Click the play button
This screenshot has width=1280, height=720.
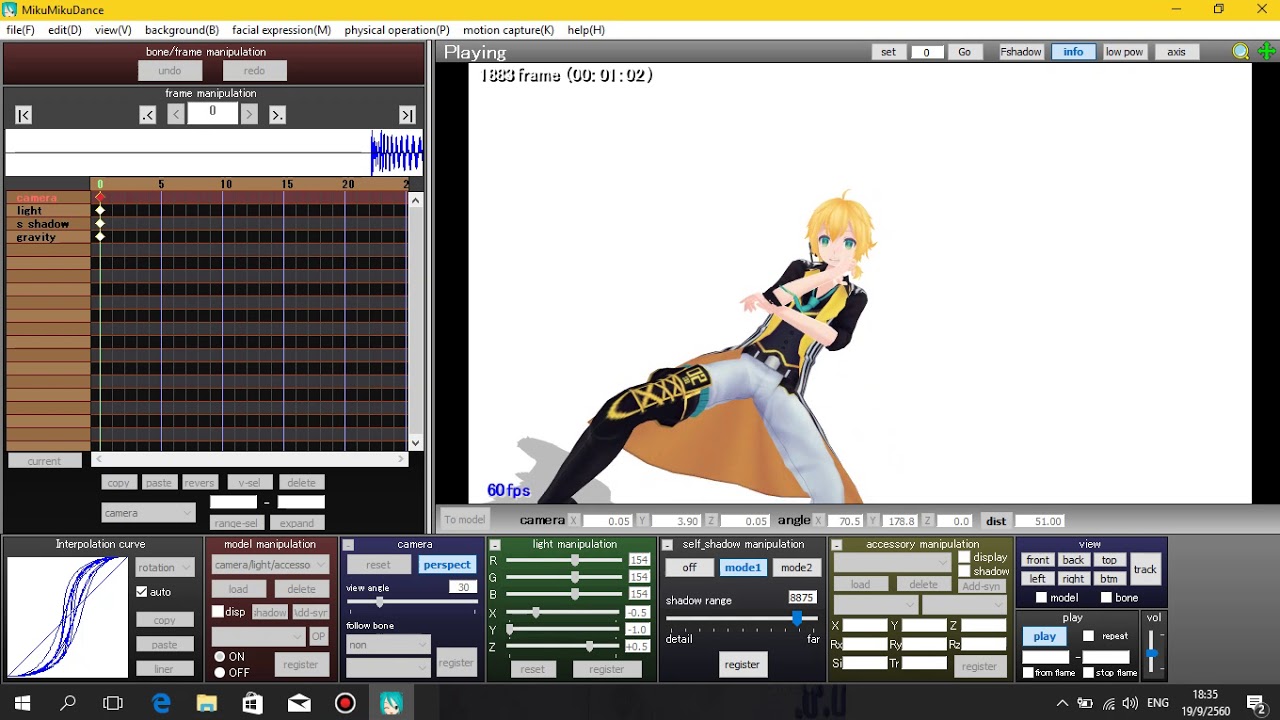coord(1045,636)
